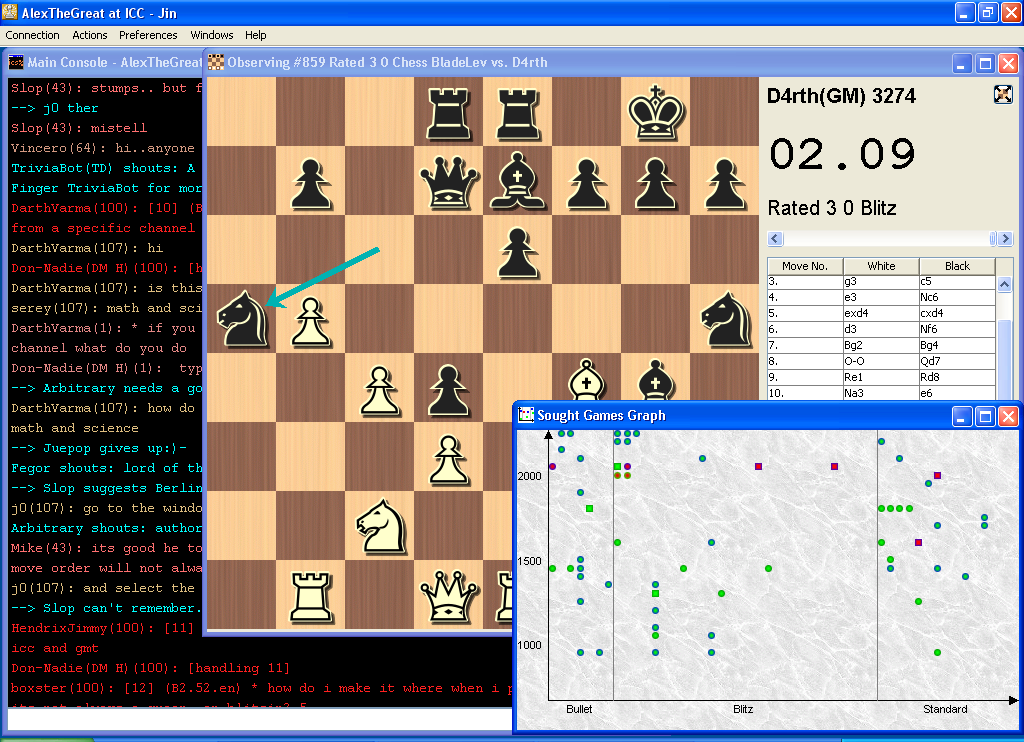Select the white knight piece
The height and width of the screenshot is (742, 1024).
click(380, 524)
